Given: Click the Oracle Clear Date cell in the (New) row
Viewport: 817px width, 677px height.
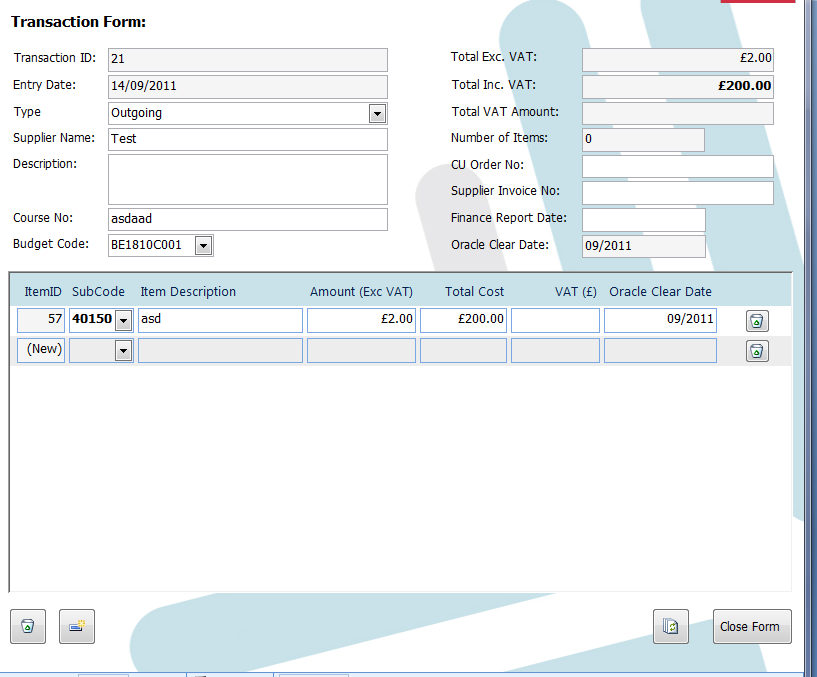Looking at the screenshot, I should click(660, 350).
